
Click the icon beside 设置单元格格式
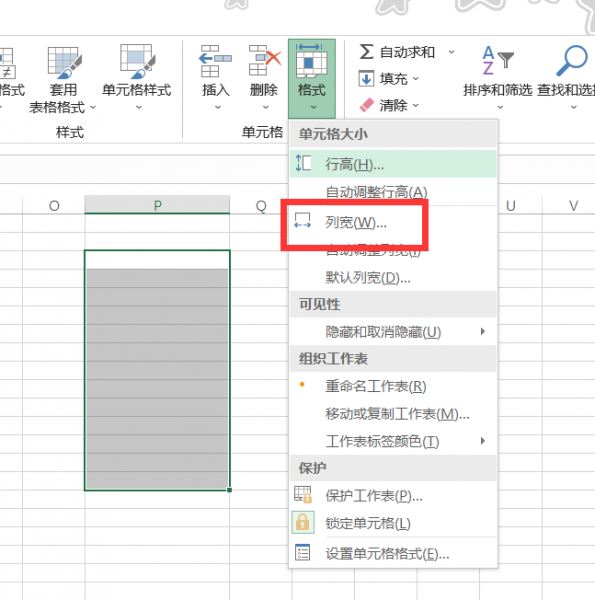pyautogui.click(x=302, y=553)
